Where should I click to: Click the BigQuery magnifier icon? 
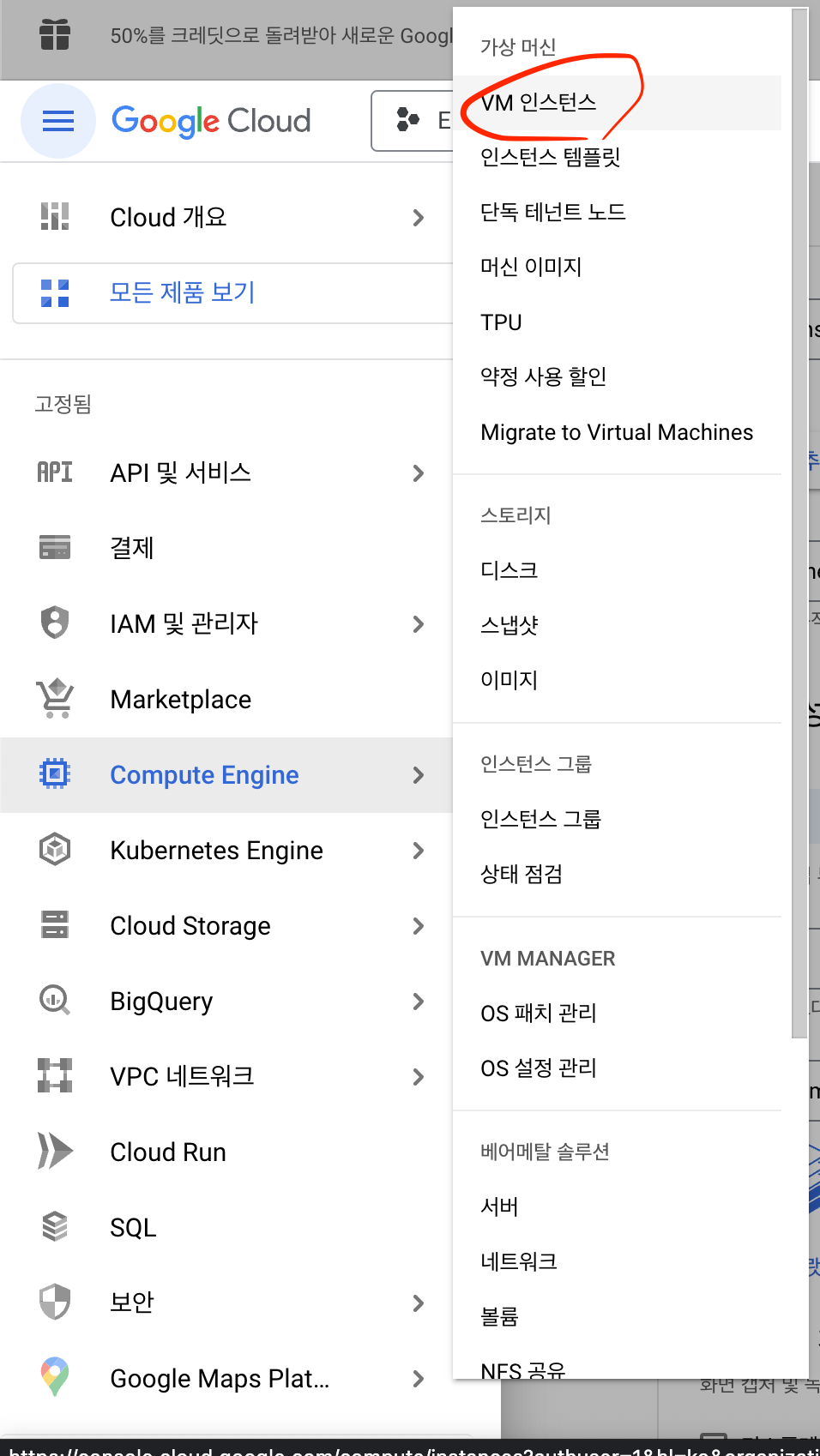(55, 1000)
